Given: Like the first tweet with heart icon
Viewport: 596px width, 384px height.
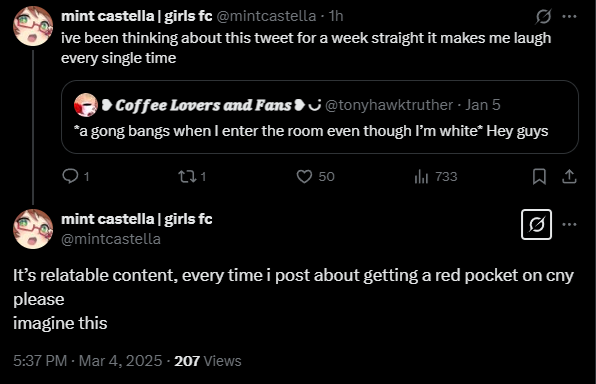Looking at the screenshot, I should (304, 176).
